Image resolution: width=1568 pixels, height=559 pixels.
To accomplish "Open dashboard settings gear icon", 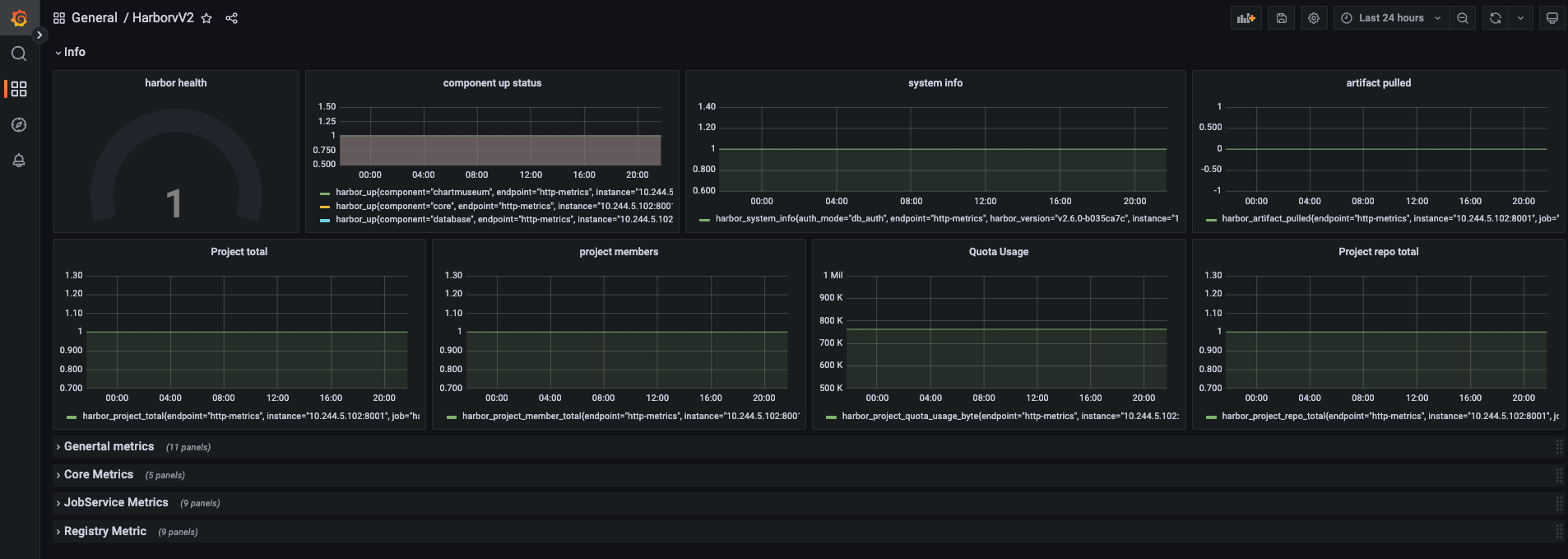I will (x=1314, y=18).
